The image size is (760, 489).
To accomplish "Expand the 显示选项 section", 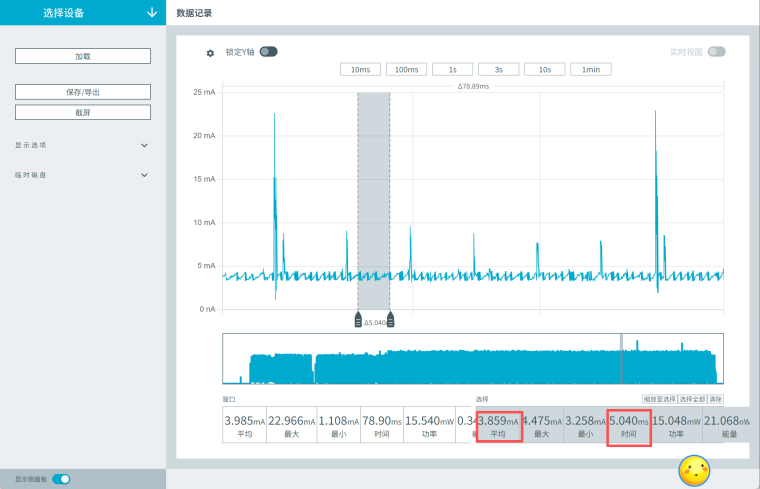I will [x=81, y=145].
